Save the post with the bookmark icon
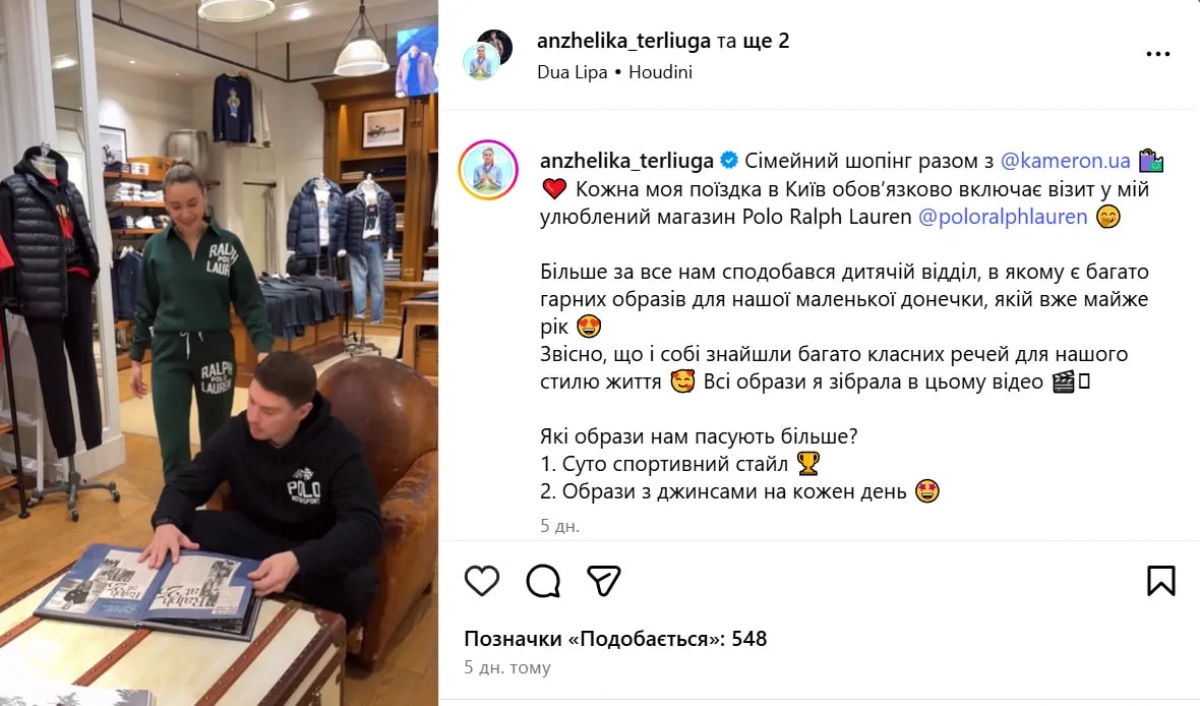The image size is (1200, 706). pos(1161,580)
